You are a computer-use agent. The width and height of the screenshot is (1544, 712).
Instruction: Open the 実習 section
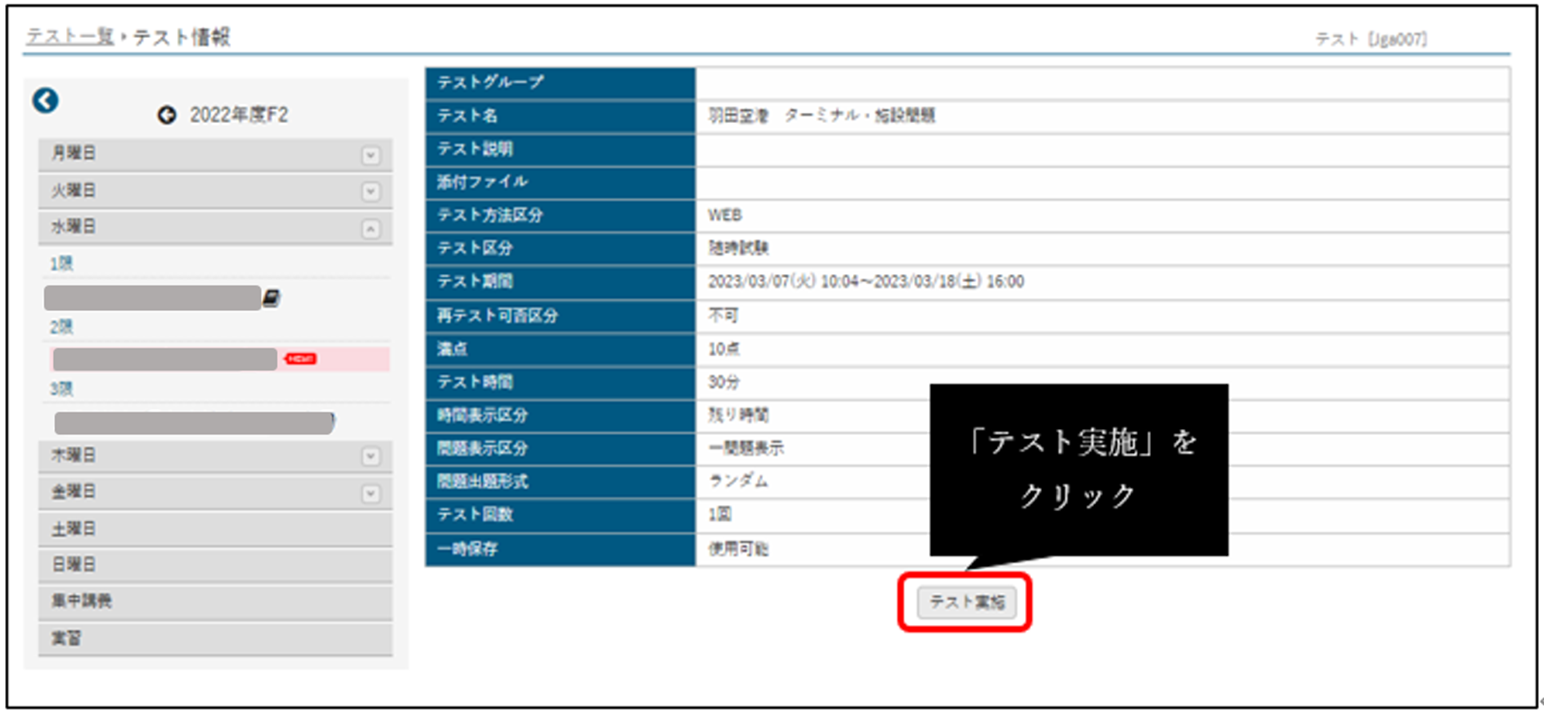(x=215, y=639)
